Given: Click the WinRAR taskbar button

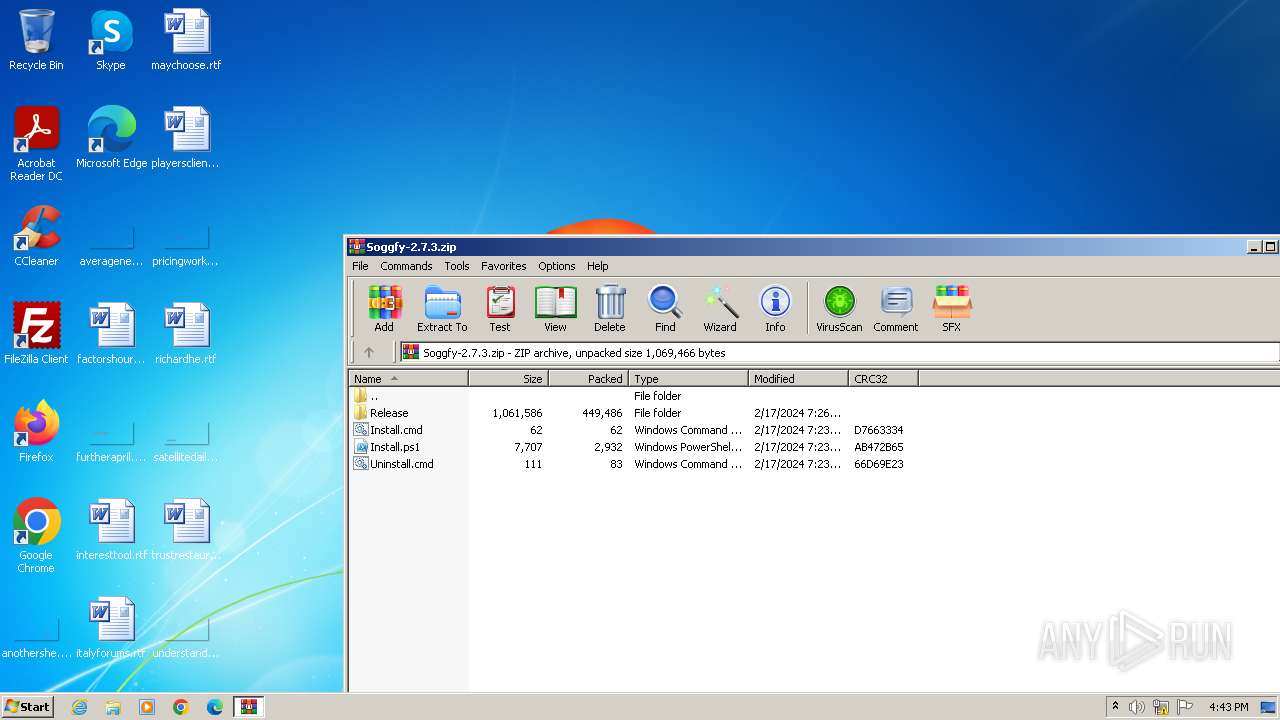Looking at the screenshot, I should pos(248,707).
